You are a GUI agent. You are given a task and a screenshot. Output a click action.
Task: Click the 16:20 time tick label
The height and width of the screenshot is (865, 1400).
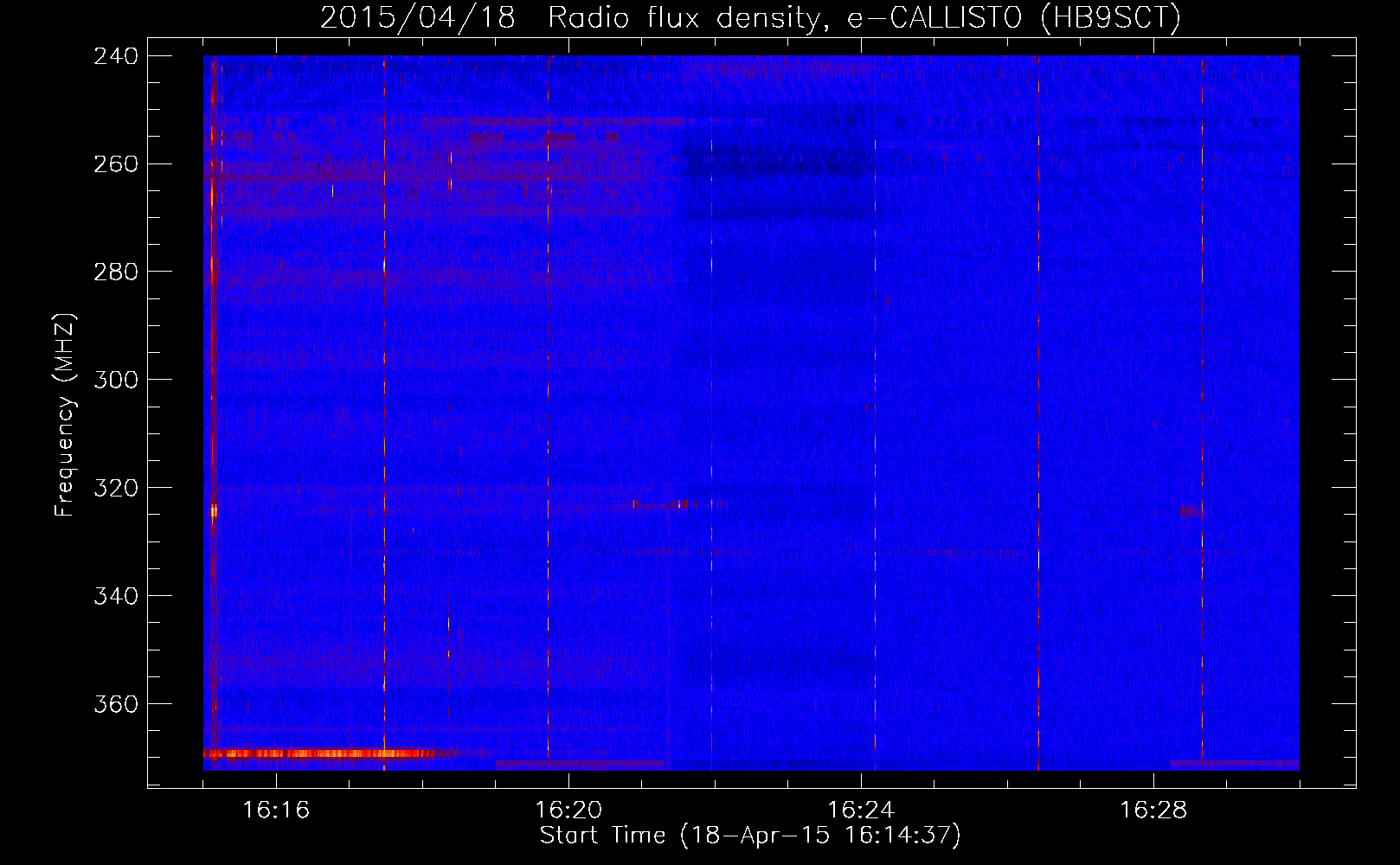[x=568, y=810]
